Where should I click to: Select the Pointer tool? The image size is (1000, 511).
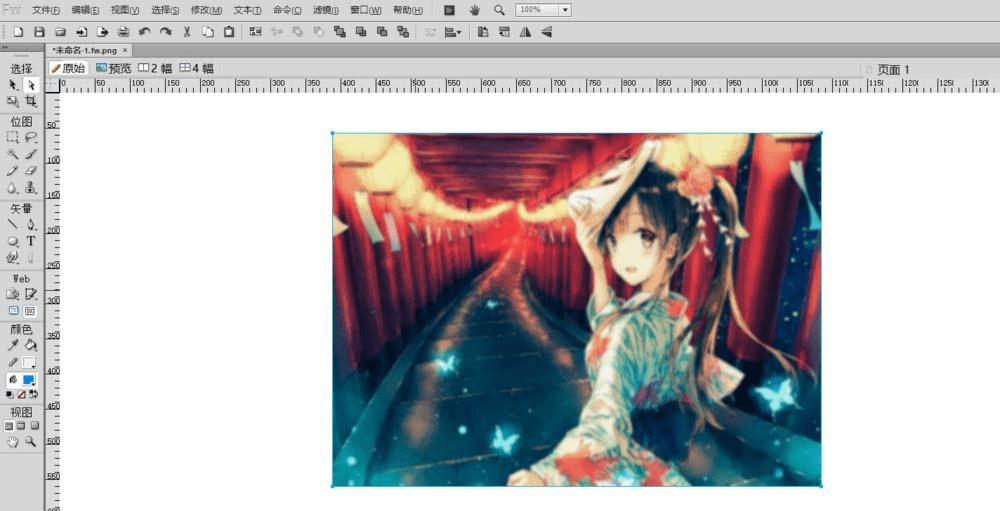[x=13, y=85]
